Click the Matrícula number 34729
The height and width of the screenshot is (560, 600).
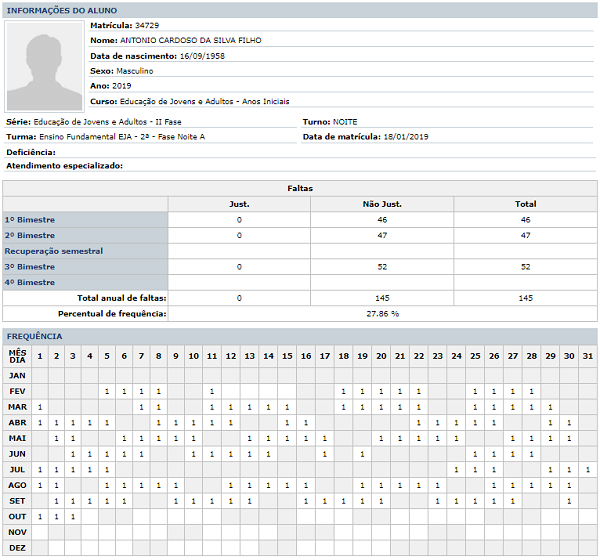(146, 24)
